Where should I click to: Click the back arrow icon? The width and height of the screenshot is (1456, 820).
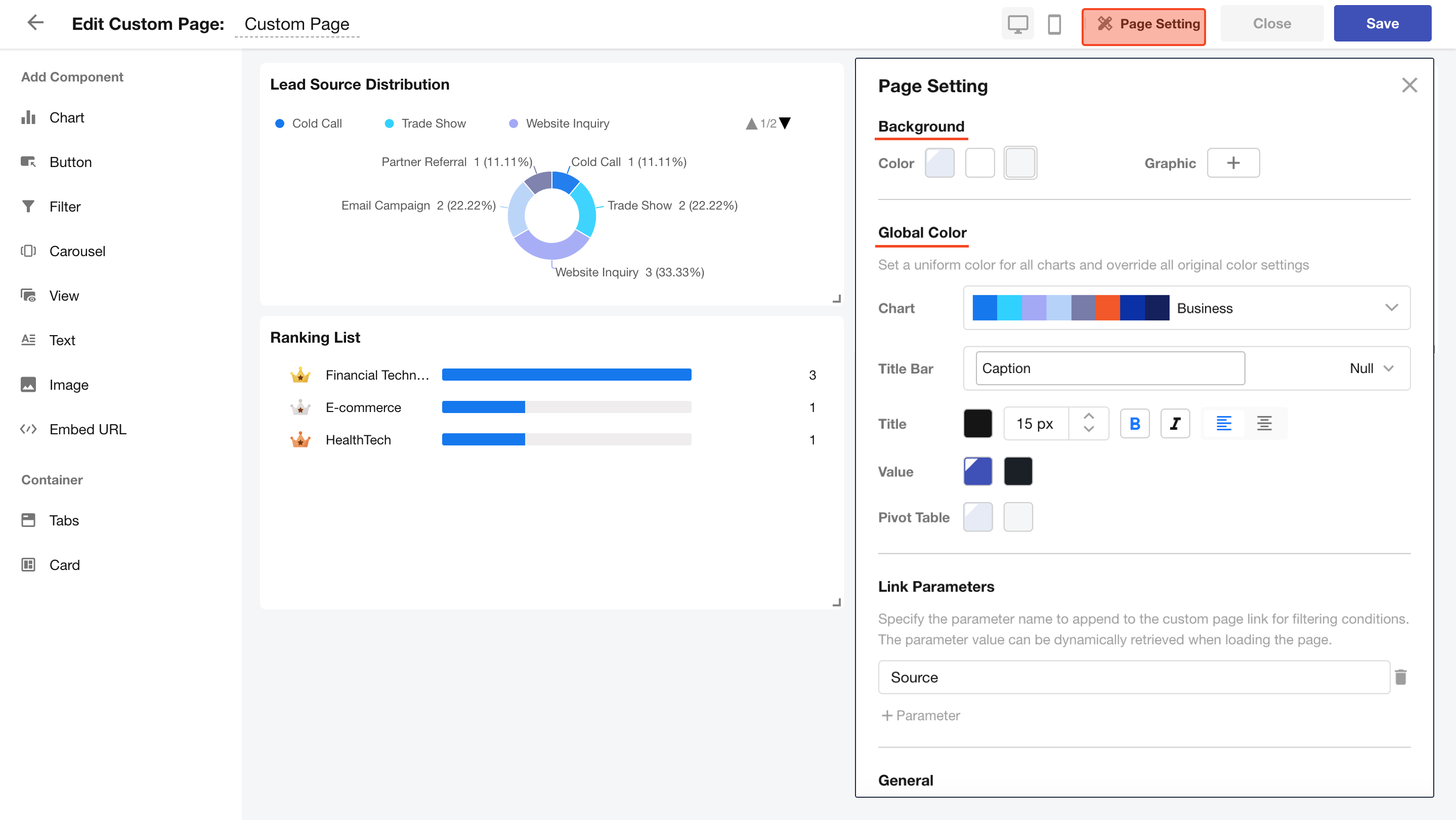click(x=35, y=23)
